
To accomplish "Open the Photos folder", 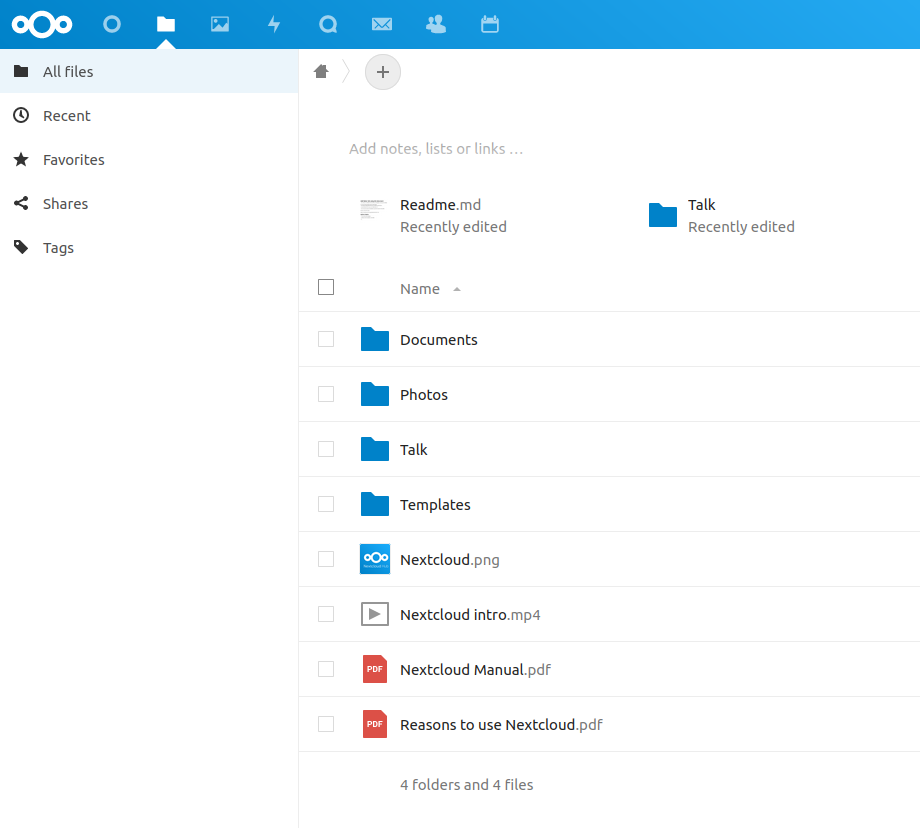I will (424, 395).
